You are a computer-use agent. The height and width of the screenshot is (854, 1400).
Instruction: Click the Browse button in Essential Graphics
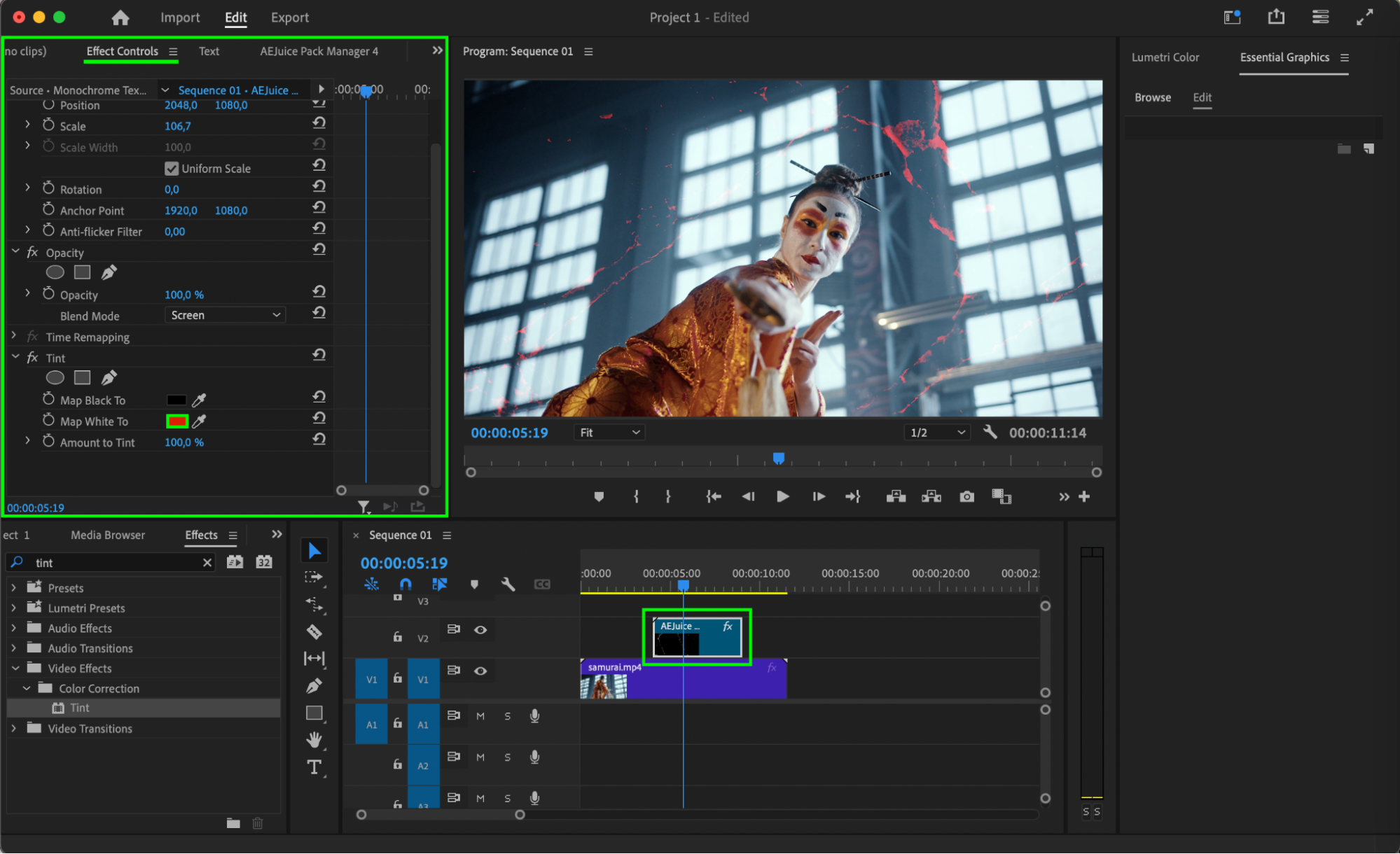point(1152,97)
